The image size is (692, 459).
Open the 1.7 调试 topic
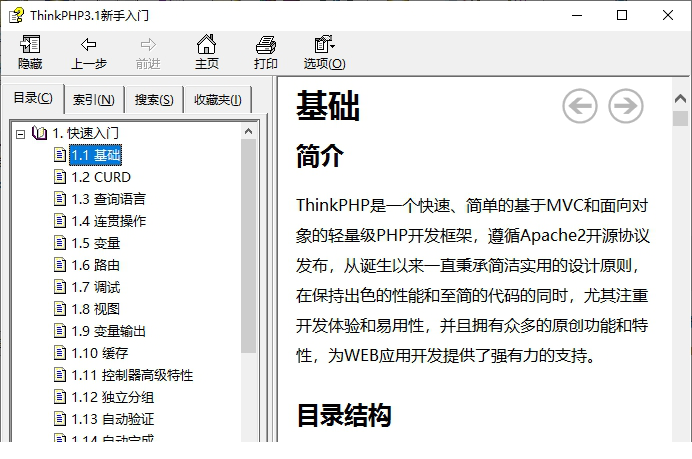96,287
